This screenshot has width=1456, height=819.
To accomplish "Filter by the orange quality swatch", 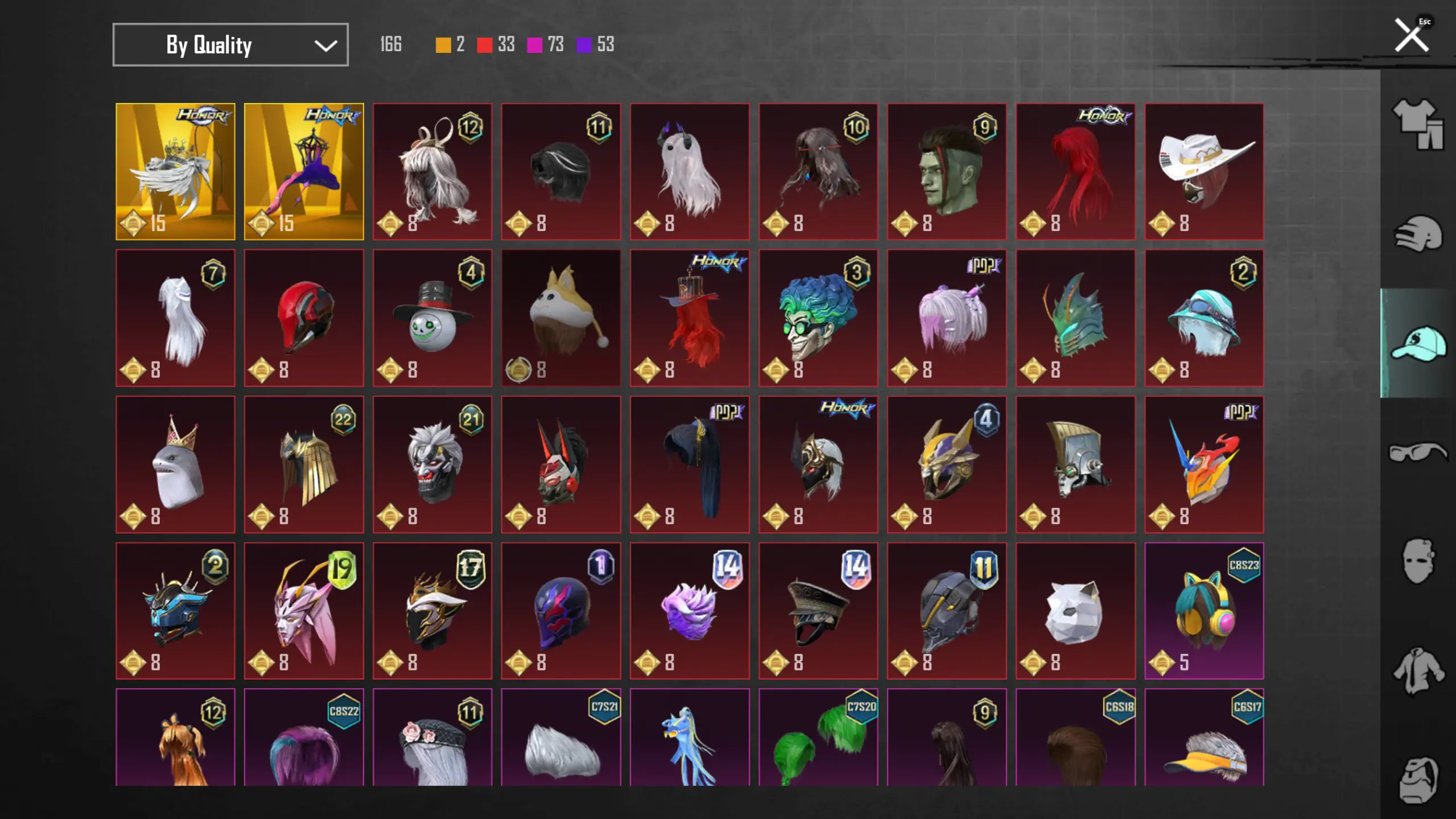I will point(443,45).
